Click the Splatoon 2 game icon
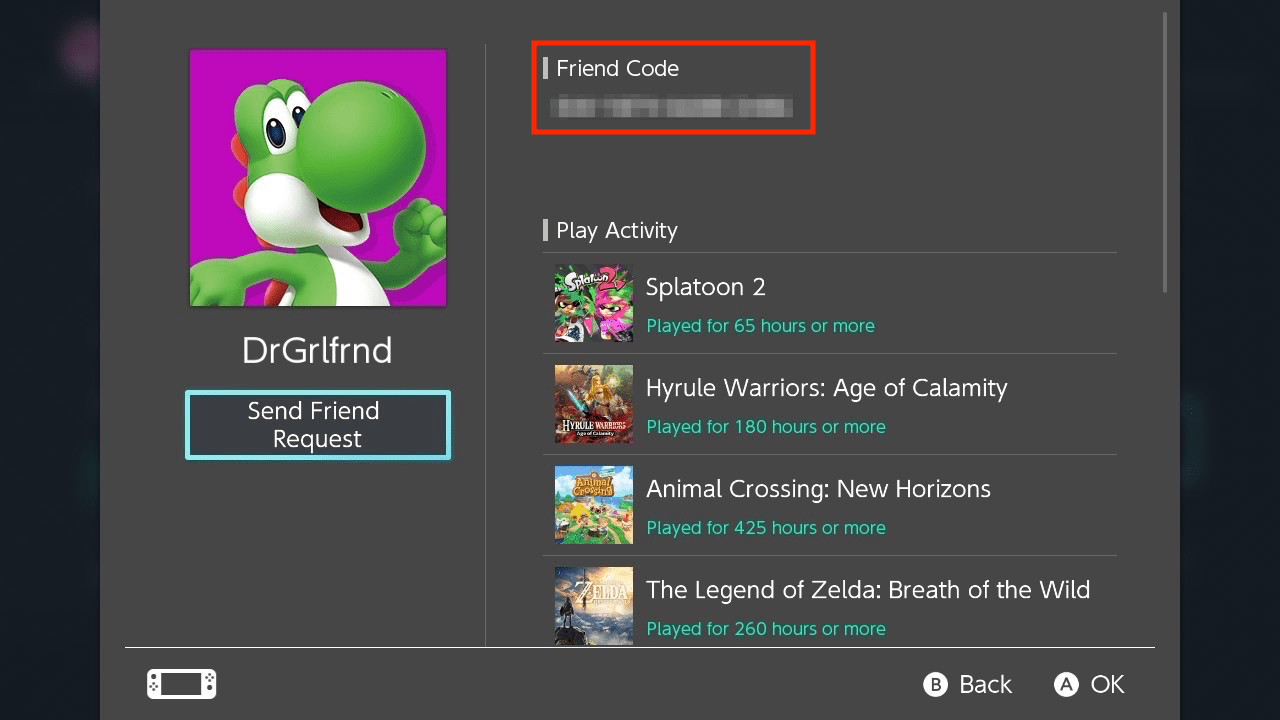The image size is (1280, 720). click(x=594, y=303)
